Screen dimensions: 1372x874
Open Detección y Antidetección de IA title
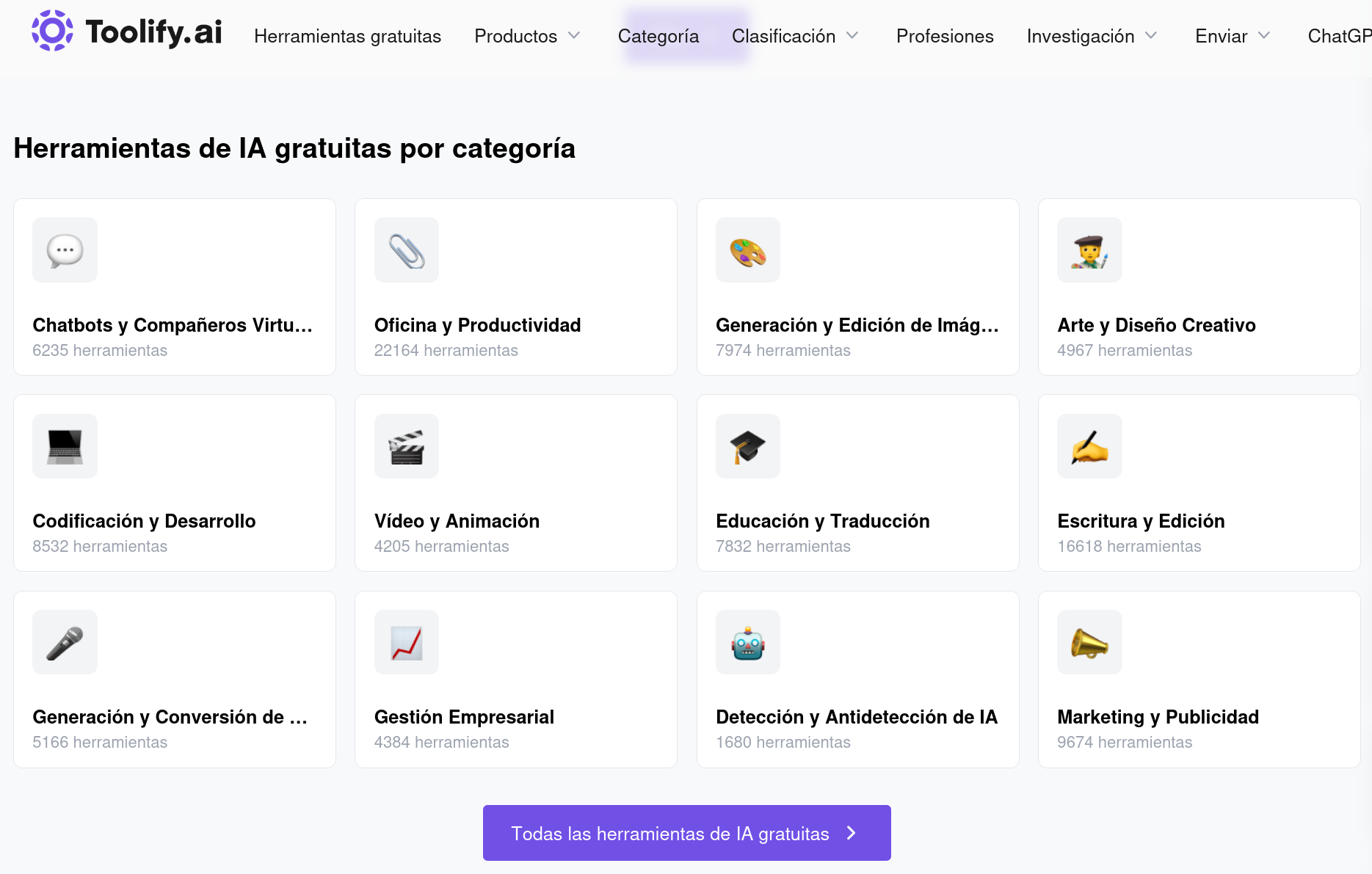[x=857, y=717]
